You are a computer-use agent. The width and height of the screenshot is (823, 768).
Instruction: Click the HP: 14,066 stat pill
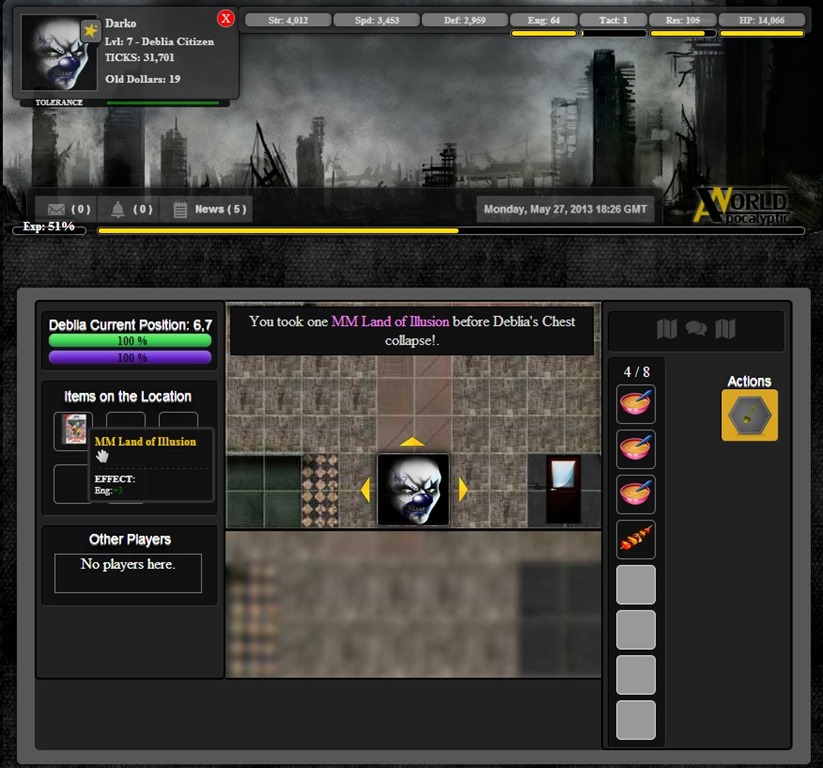click(762, 20)
